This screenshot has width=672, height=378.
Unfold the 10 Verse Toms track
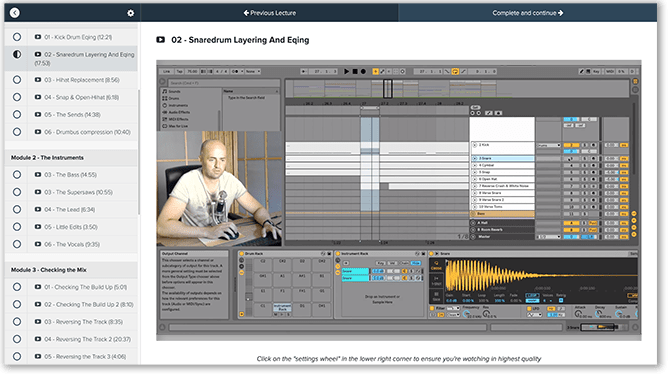tap(474, 207)
